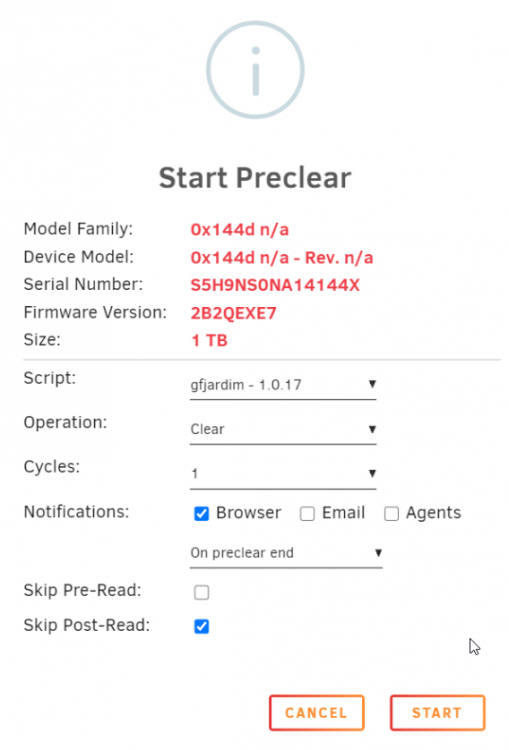Click the Start Preclear heading
This screenshot has height=750, width=509.
pos(255,178)
